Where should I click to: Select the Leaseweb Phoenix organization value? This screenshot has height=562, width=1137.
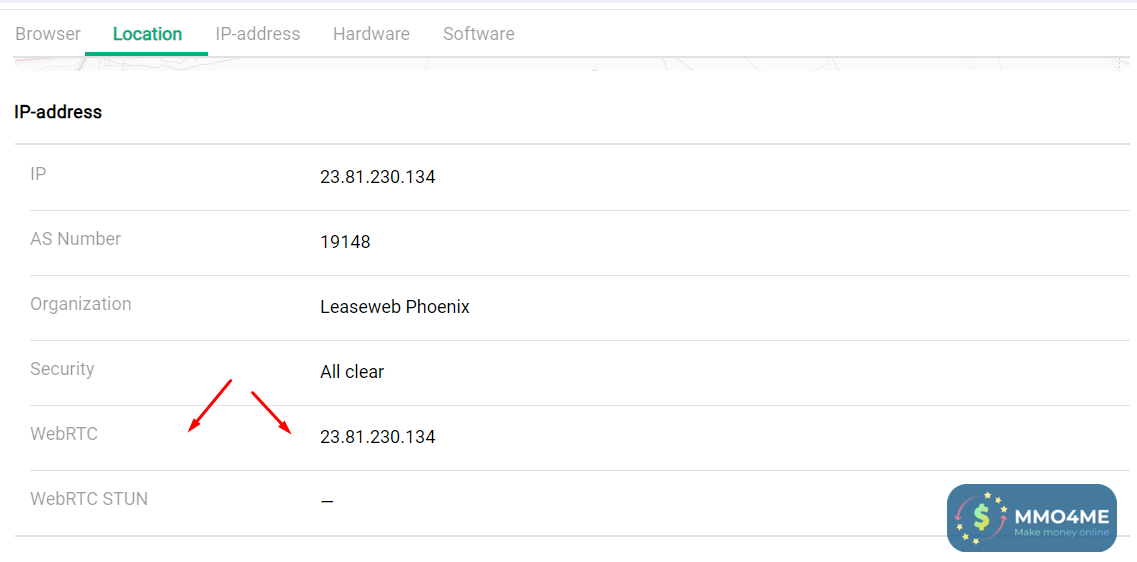tap(394, 307)
